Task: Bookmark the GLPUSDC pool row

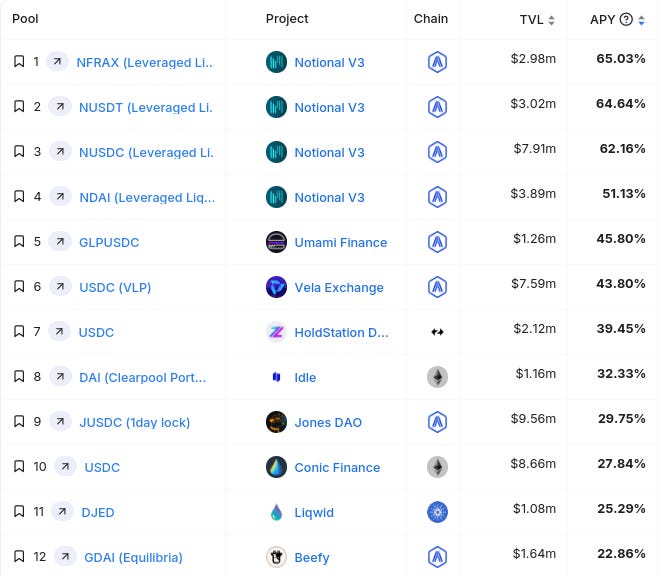Action: tap(19, 241)
